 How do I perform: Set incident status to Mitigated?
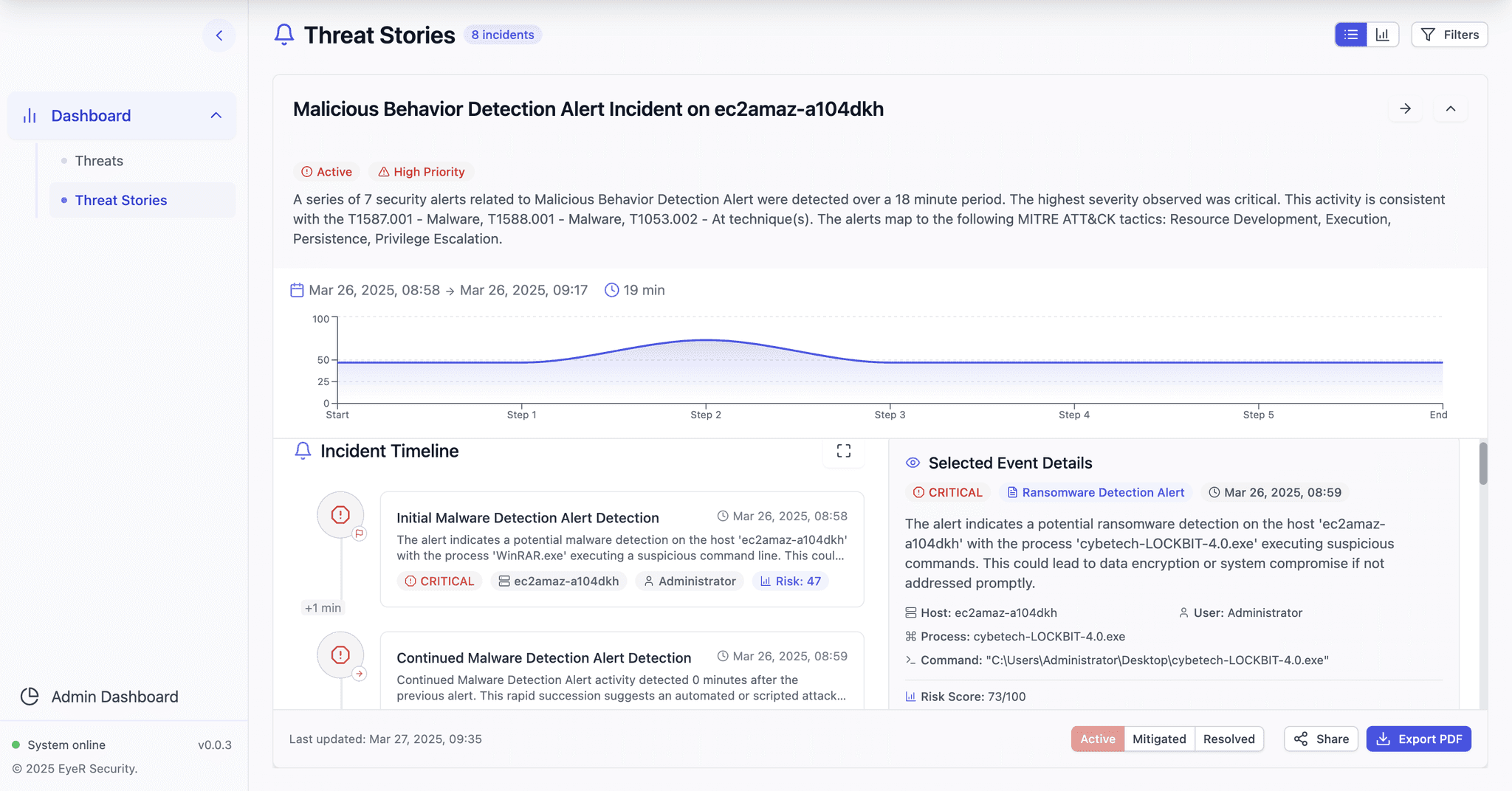pyautogui.click(x=1159, y=739)
